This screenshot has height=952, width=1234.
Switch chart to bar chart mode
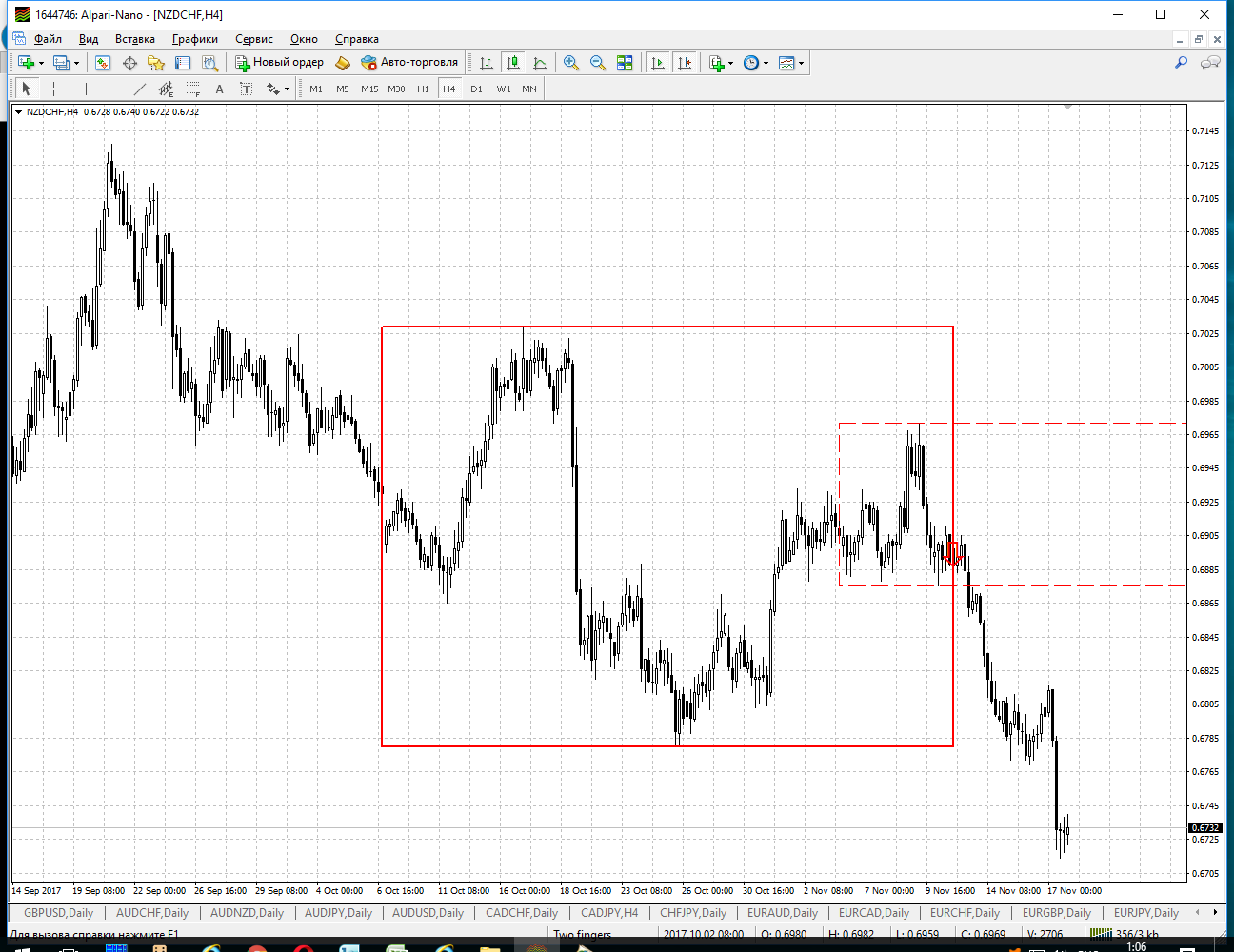[487, 63]
